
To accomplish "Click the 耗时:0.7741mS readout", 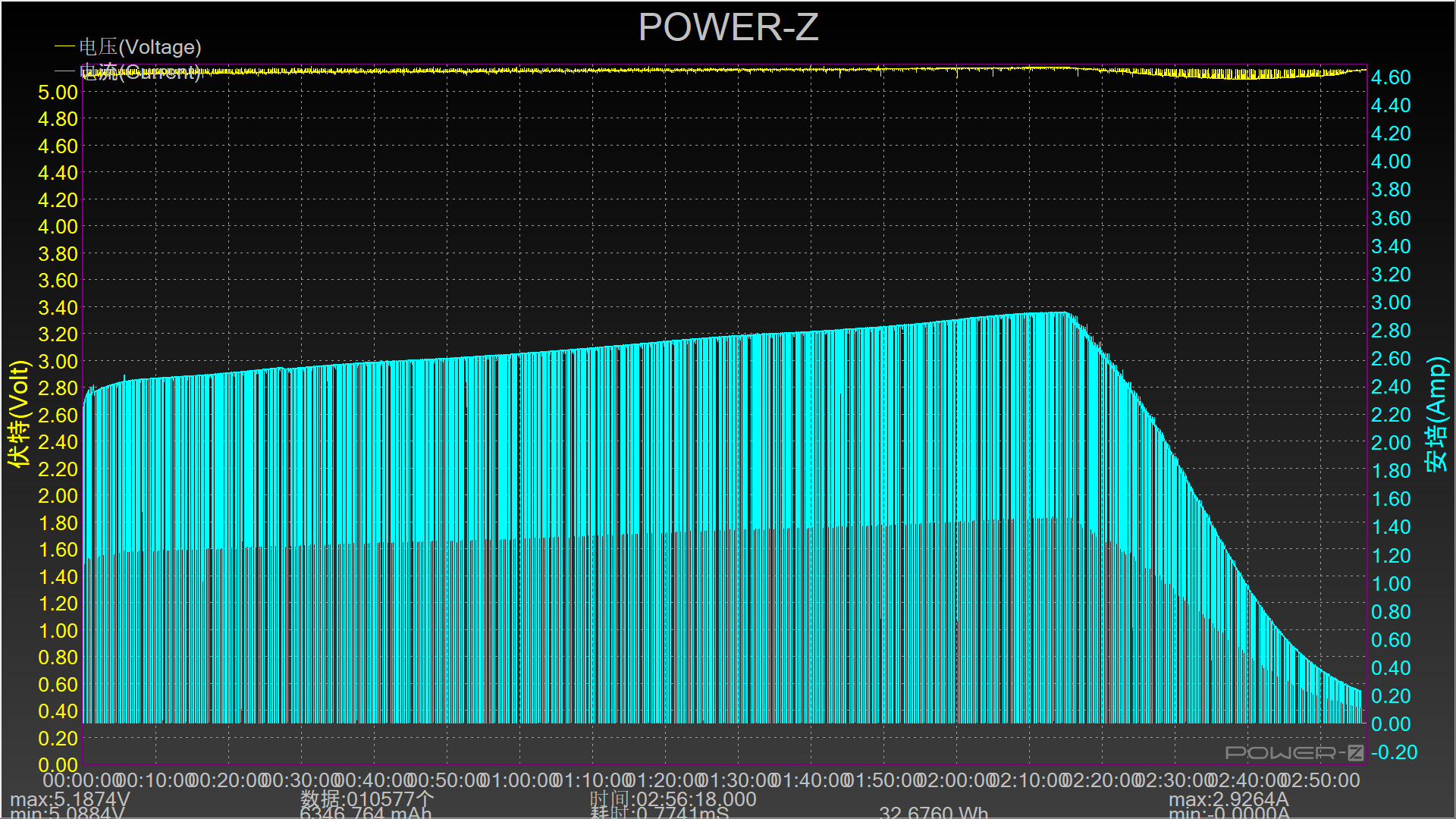I will (660, 813).
